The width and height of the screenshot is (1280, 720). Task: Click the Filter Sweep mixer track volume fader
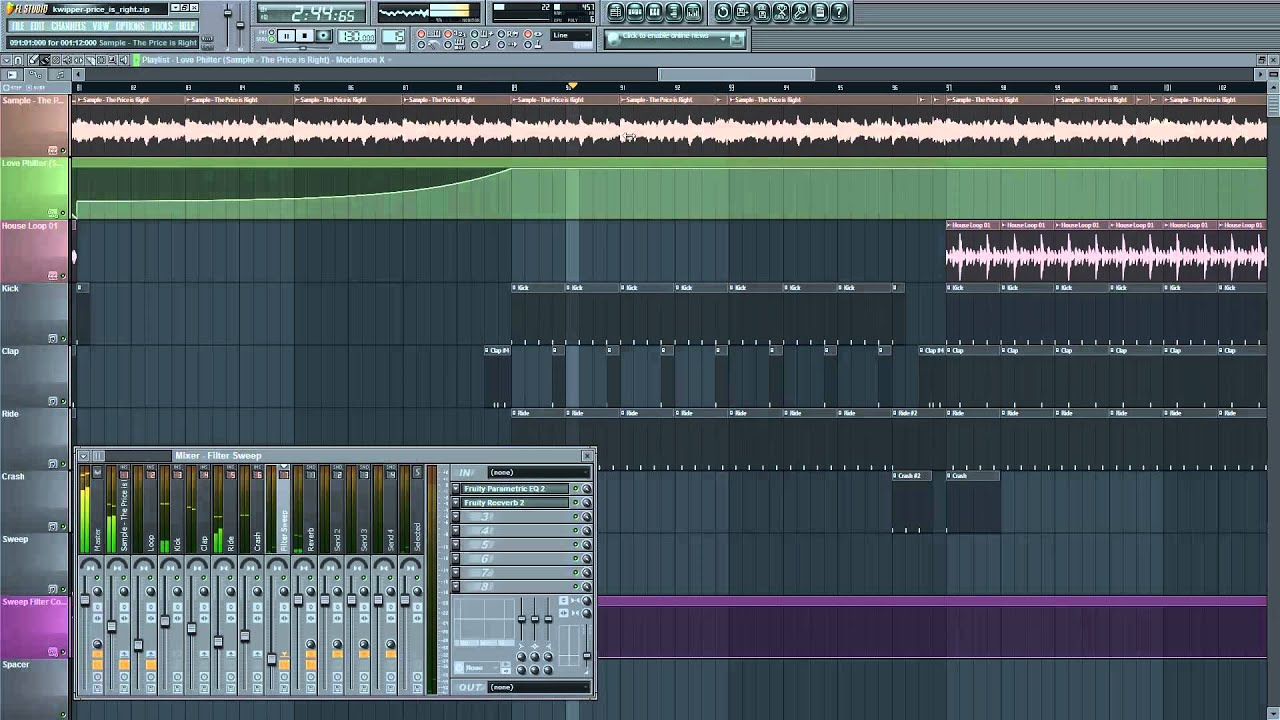pyautogui.click(x=272, y=659)
